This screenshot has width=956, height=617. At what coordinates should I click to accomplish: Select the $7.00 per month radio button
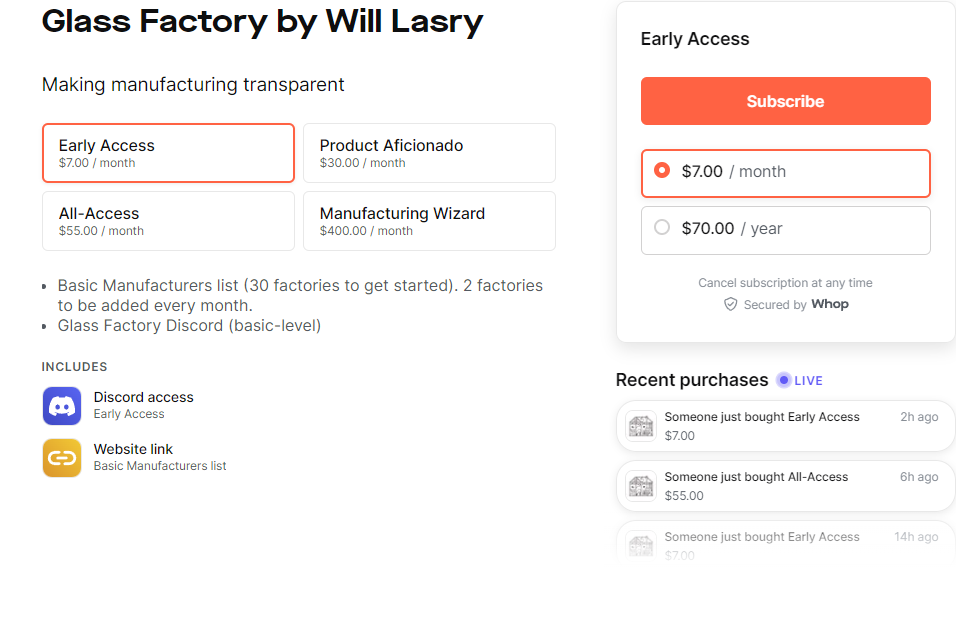(x=661, y=170)
